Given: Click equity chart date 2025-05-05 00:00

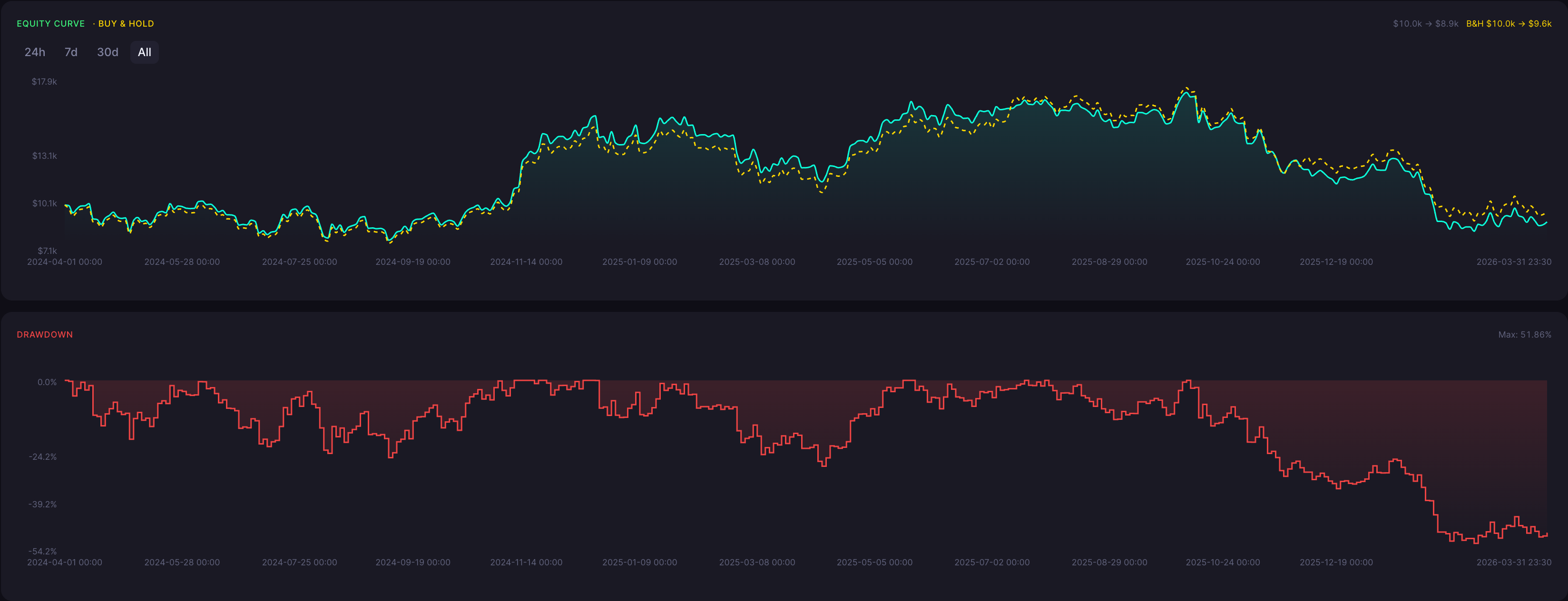Looking at the screenshot, I should [x=875, y=262].
